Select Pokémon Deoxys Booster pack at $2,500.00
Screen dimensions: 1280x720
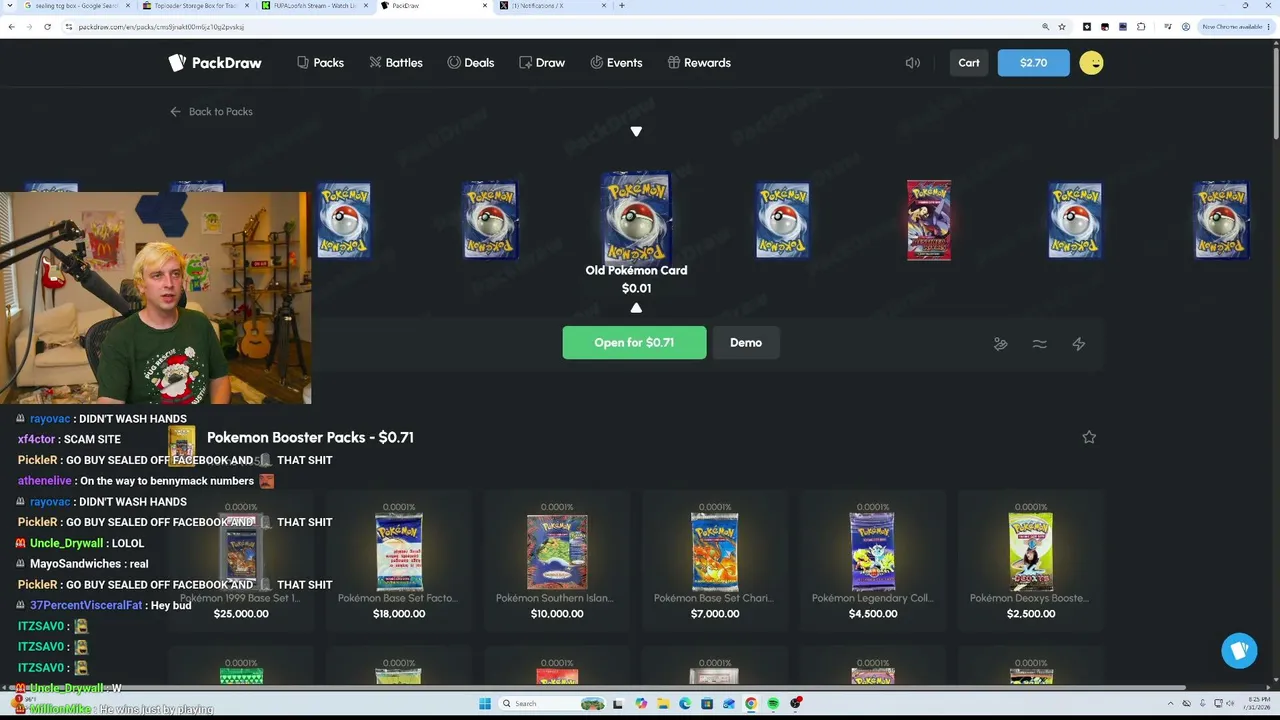(x=1031, y=560)
